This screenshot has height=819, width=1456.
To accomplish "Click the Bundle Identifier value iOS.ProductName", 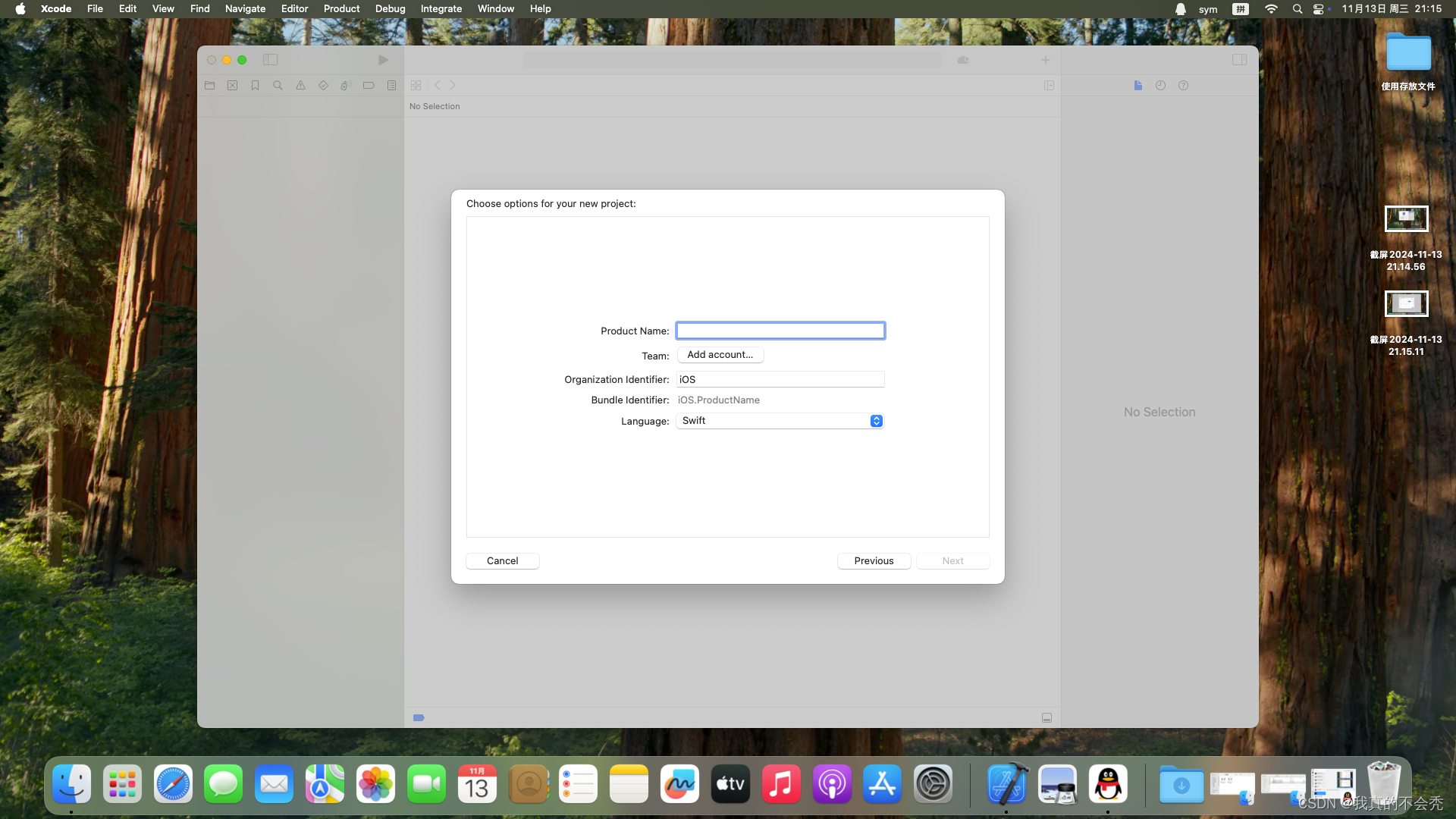I will click(718, 400).
